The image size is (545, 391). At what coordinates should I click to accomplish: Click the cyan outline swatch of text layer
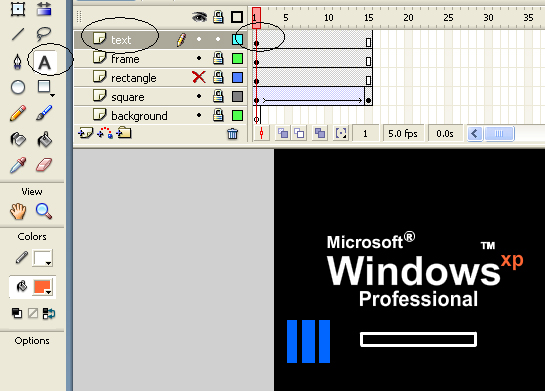(x=237, y=40)
